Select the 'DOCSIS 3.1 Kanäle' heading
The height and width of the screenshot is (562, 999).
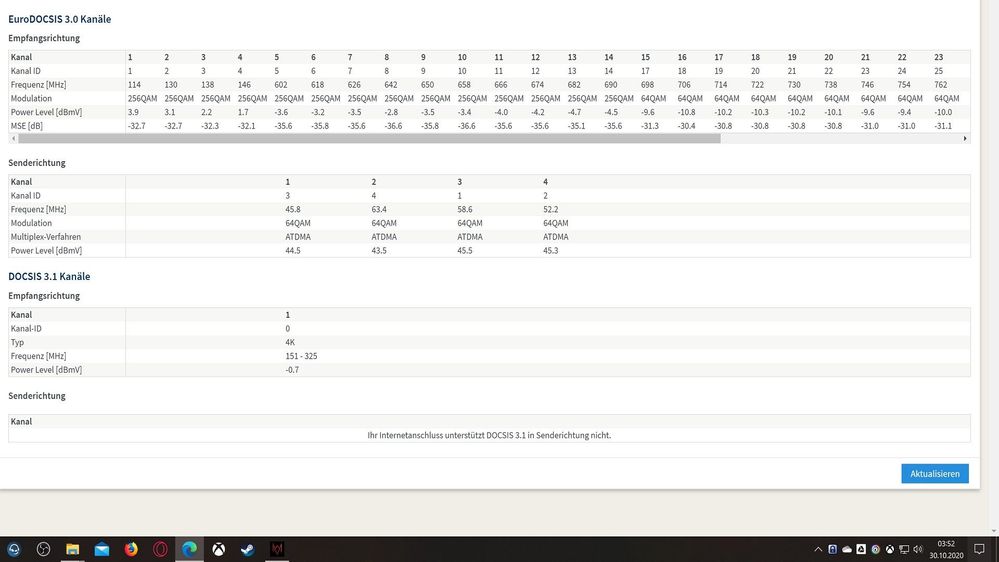(49, 277)
